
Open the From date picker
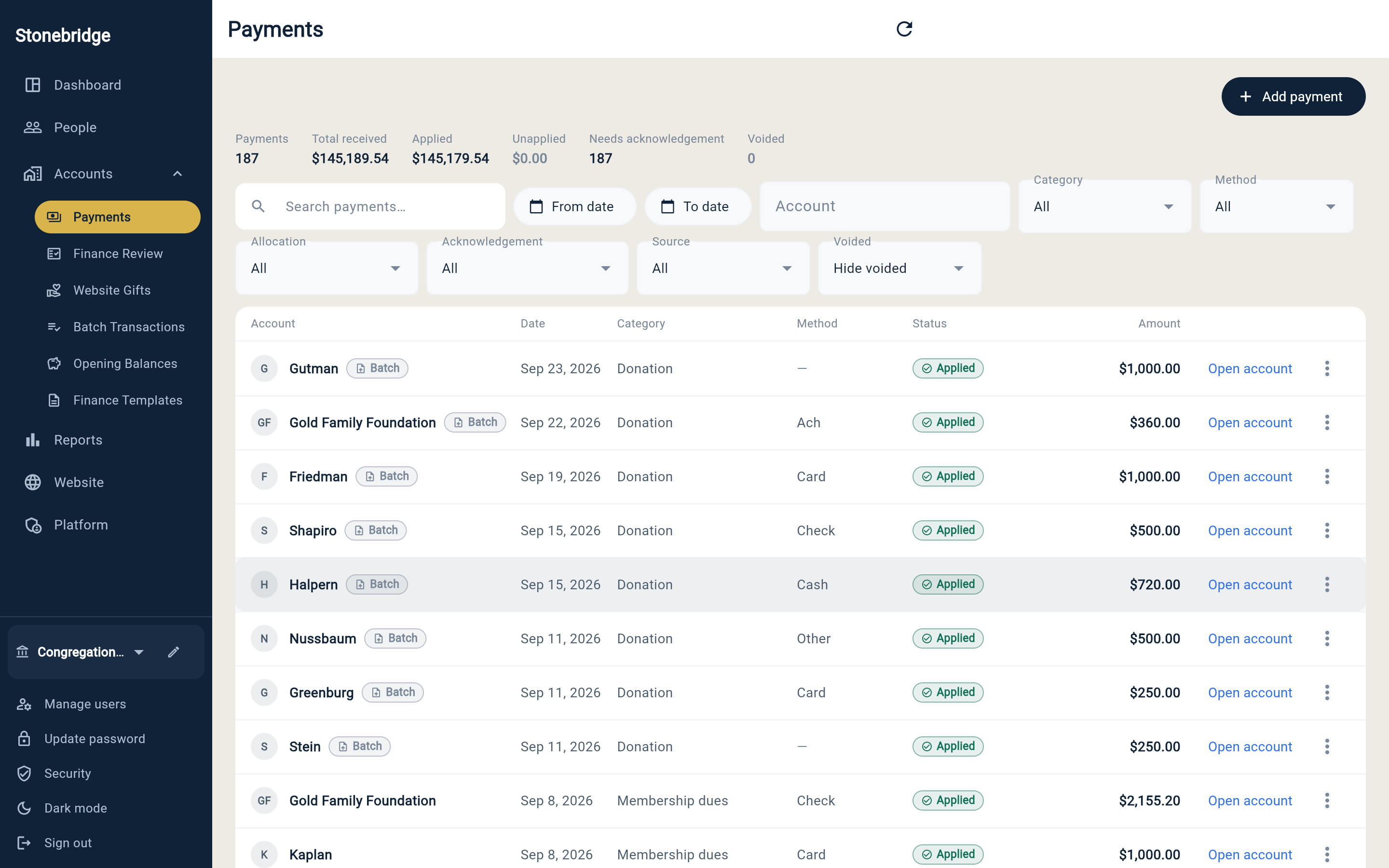[x=574, y=207]
